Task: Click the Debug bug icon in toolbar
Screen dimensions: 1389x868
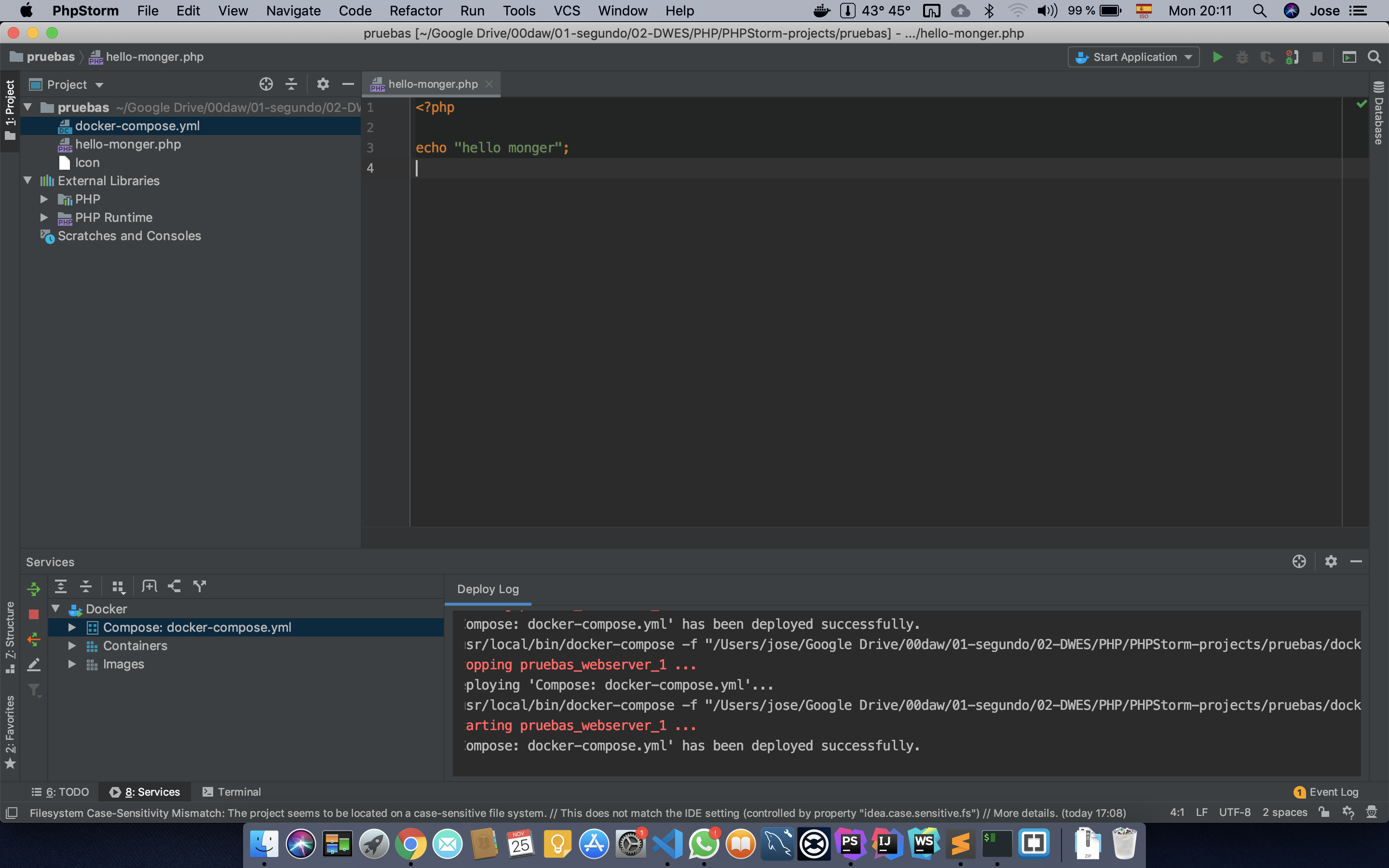Action: click(x=1242, y=57)
